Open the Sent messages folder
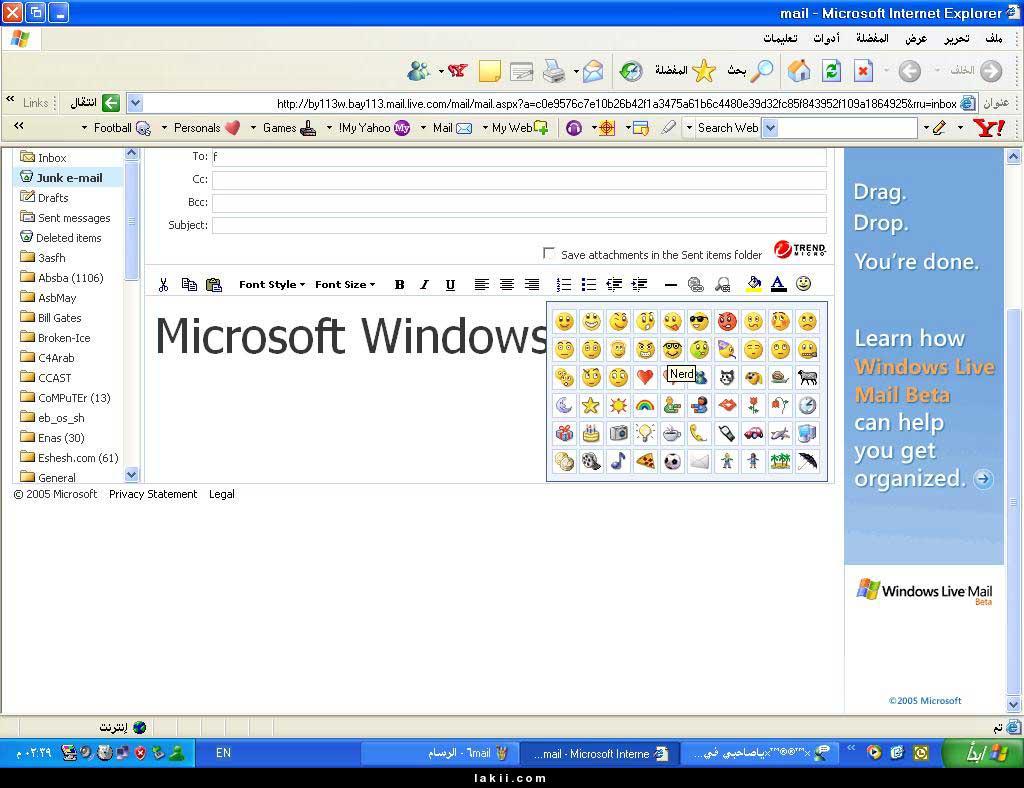Image resolution: width=1024 pixels, height=788 pixels. coord(74,217)
